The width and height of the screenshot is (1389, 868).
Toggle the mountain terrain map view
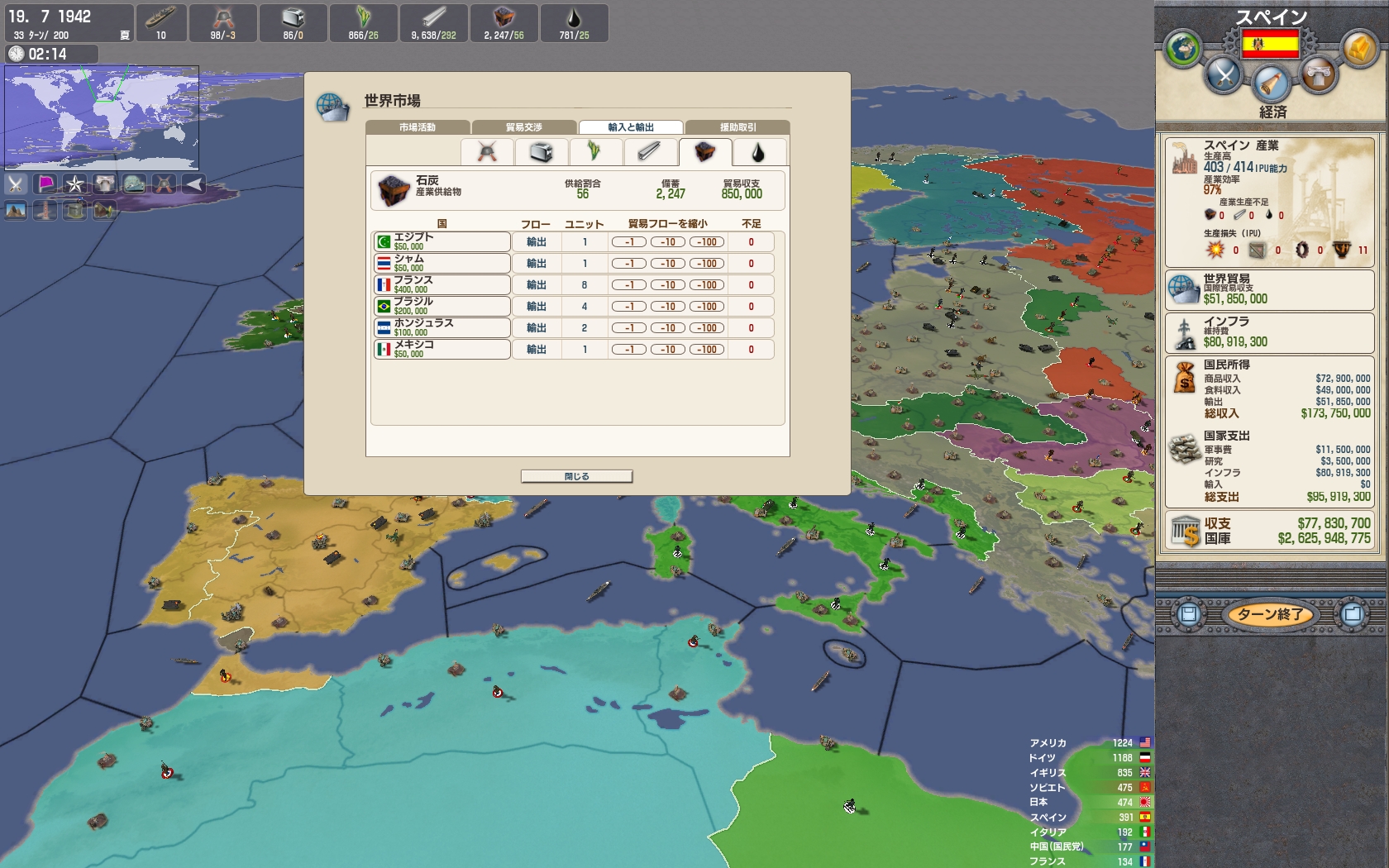16,211
